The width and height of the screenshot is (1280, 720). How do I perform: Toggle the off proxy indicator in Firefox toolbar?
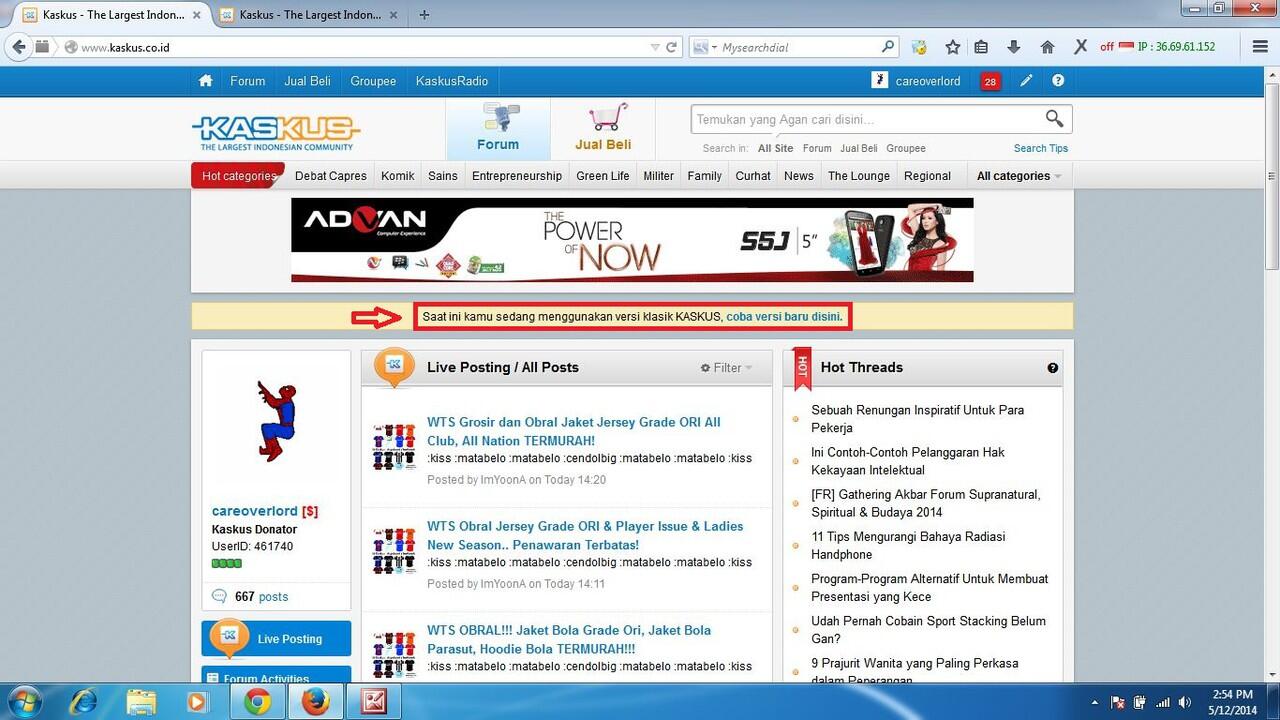(x=1107, y=47)
